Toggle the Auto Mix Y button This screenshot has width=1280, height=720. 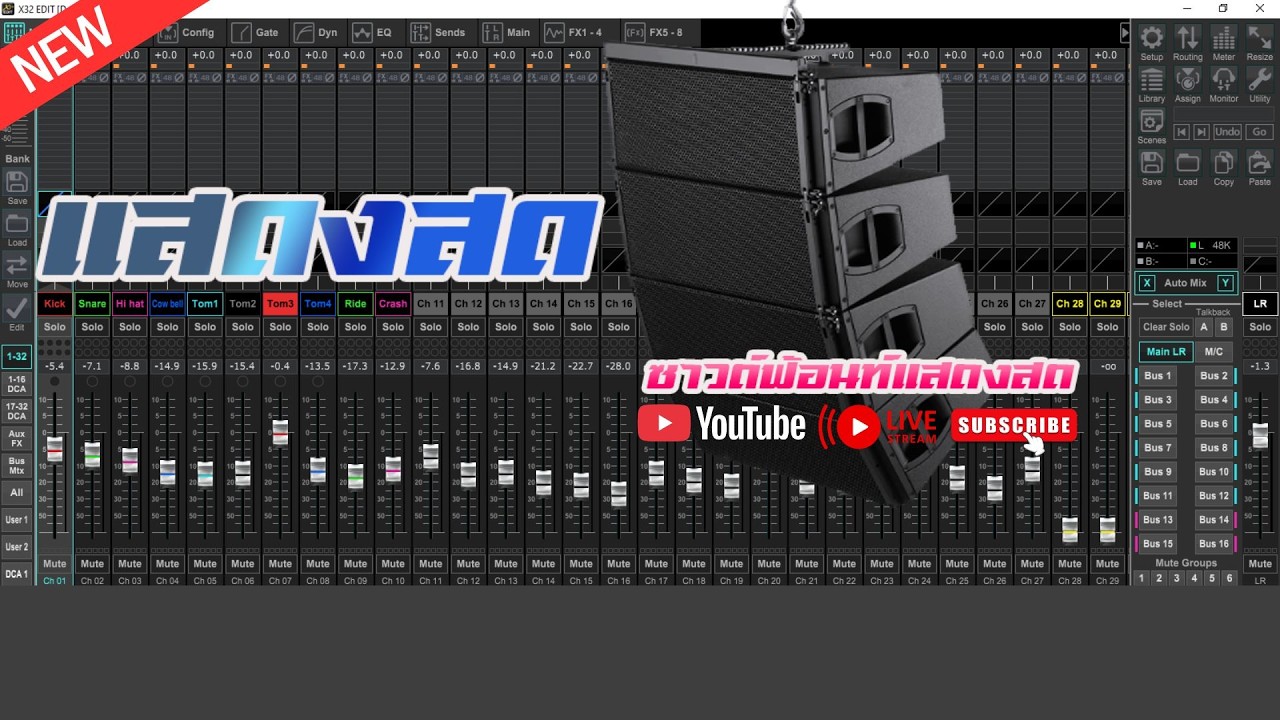1226,283
